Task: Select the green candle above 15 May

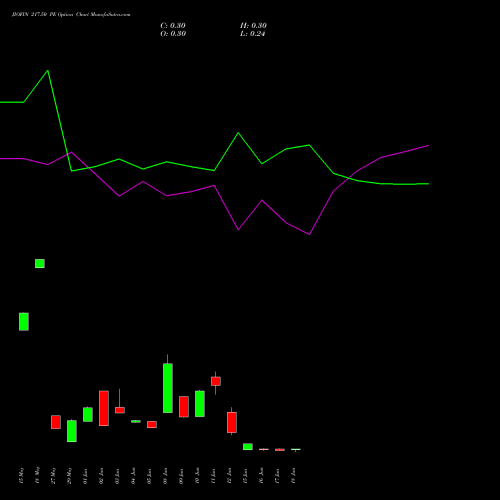Action: pos(24,322)
